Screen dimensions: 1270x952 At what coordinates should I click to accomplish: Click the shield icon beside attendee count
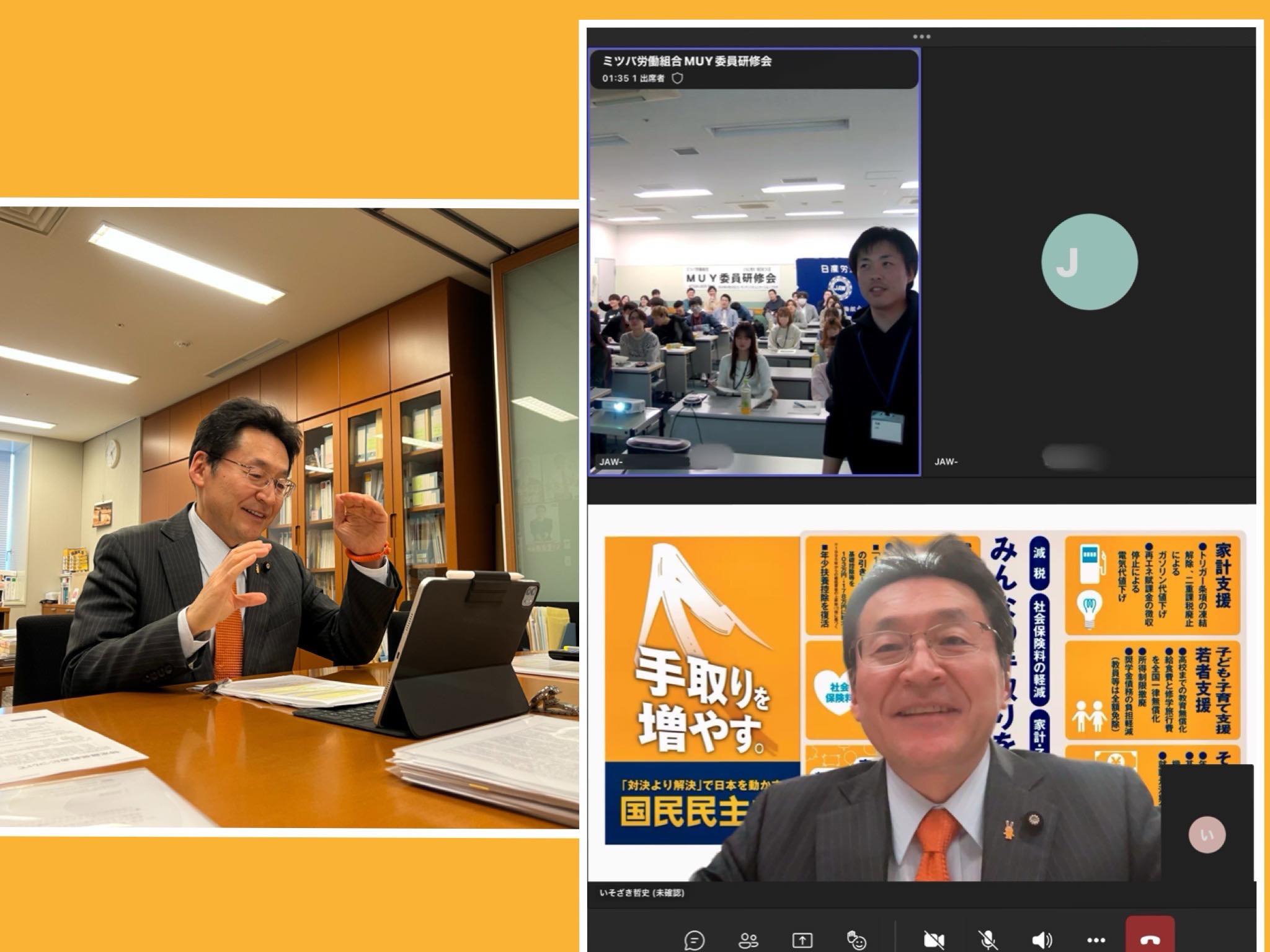[678, 78]
